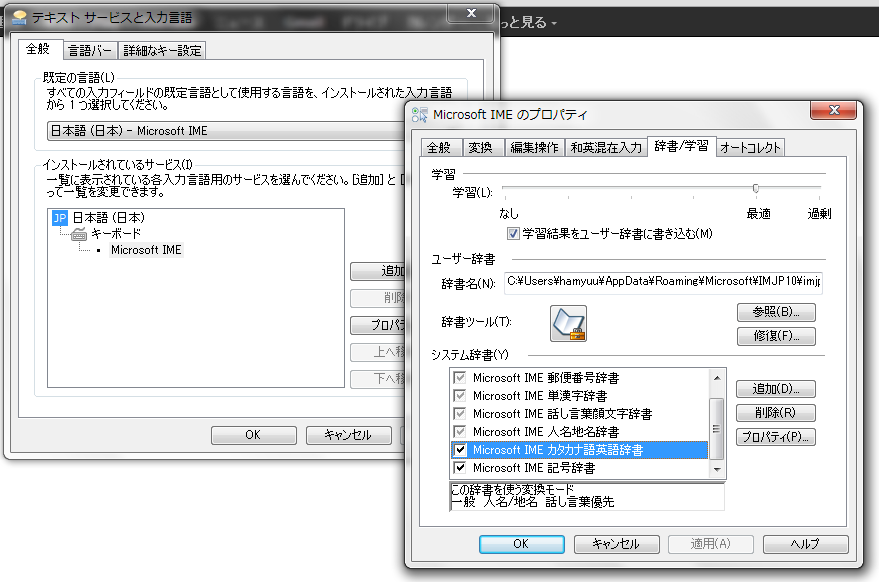Open 言語バー tab in text services window

click(x=90, y=50)
